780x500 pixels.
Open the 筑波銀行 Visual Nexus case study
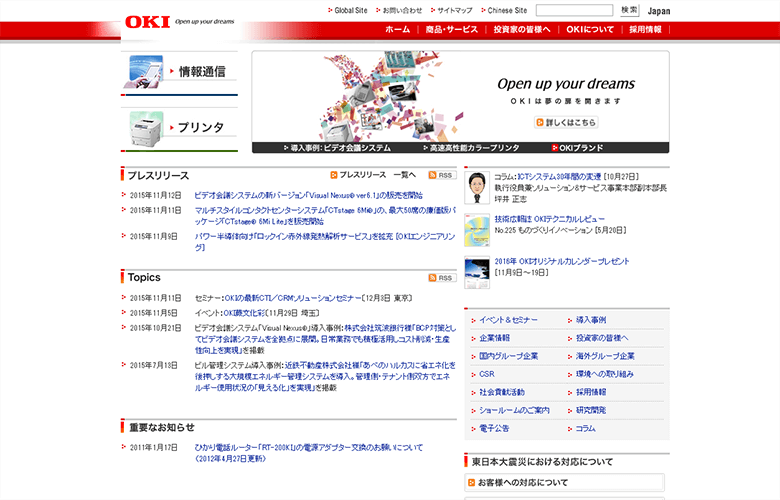[325, 339]
